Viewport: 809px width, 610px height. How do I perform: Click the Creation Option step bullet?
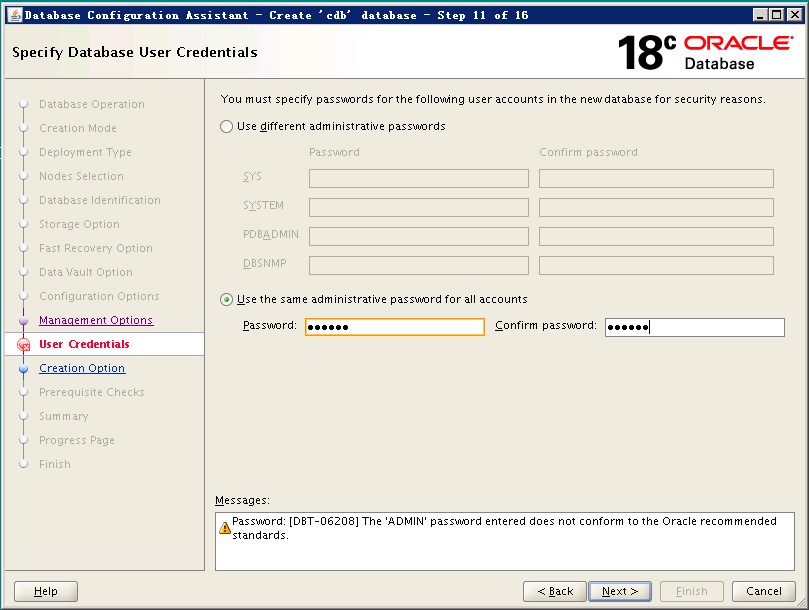[23, 368]
